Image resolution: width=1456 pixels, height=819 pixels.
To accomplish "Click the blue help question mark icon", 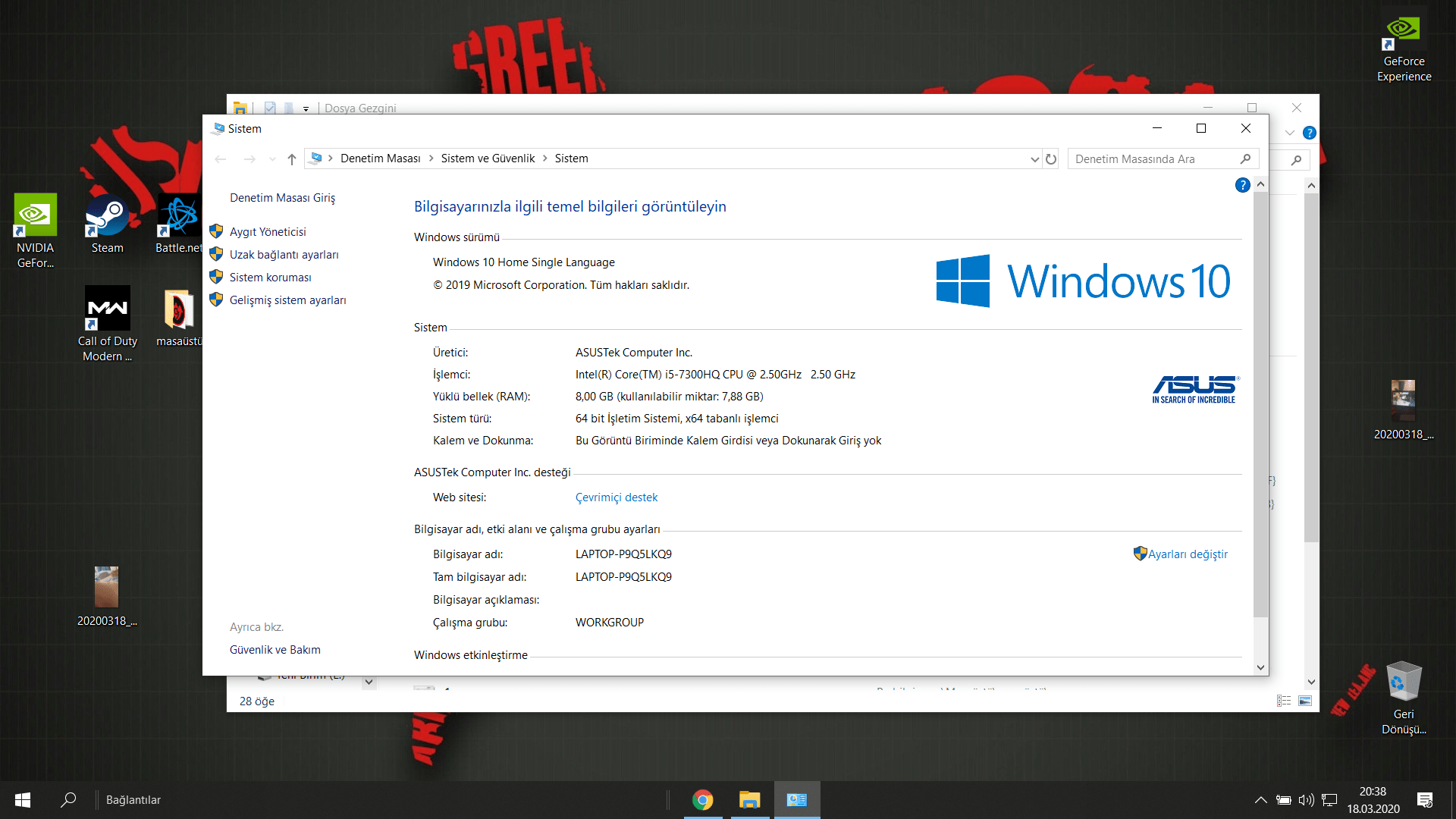I will click(x=1242, y=185).
